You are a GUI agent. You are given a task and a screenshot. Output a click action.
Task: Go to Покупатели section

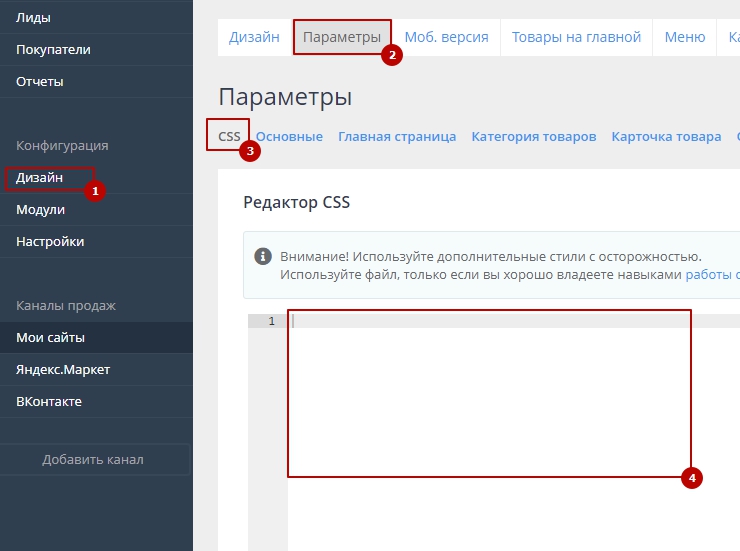click(x=53, y=49)
